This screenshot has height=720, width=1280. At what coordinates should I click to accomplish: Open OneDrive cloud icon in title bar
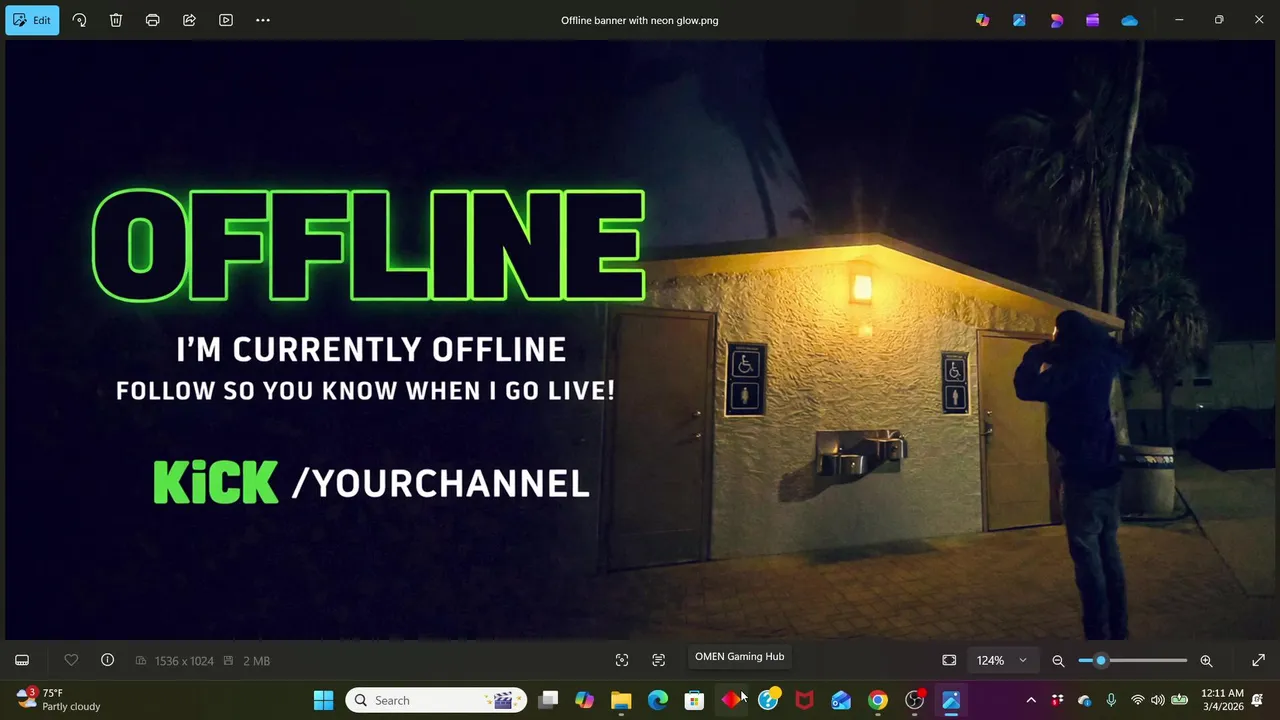[1129, 20]
